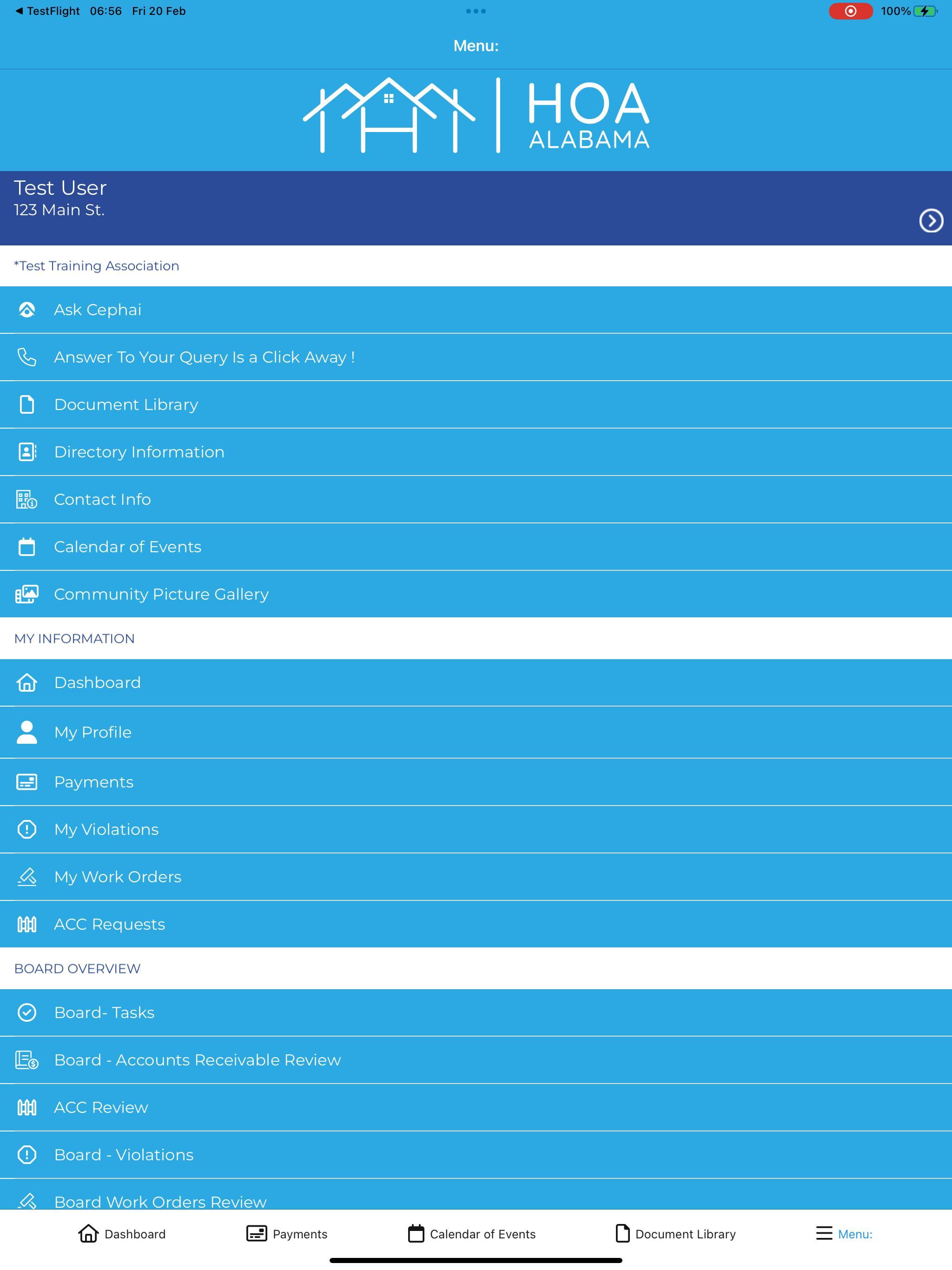Tap the screen recording indicator in status bar
The image size is (952, 1270).
[x=850, y=11]
